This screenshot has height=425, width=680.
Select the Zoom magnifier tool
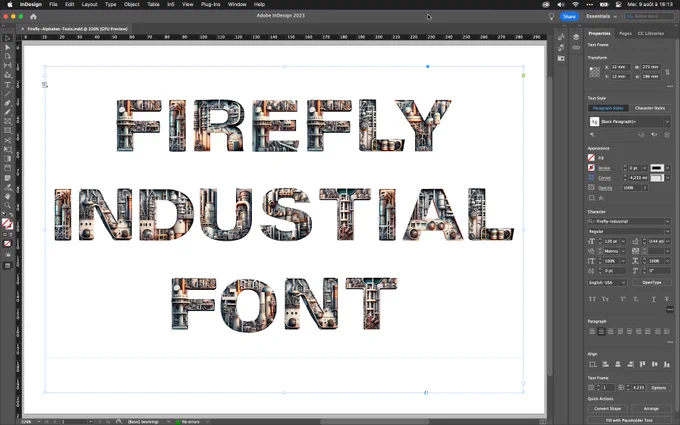click(x=7, y=206)
